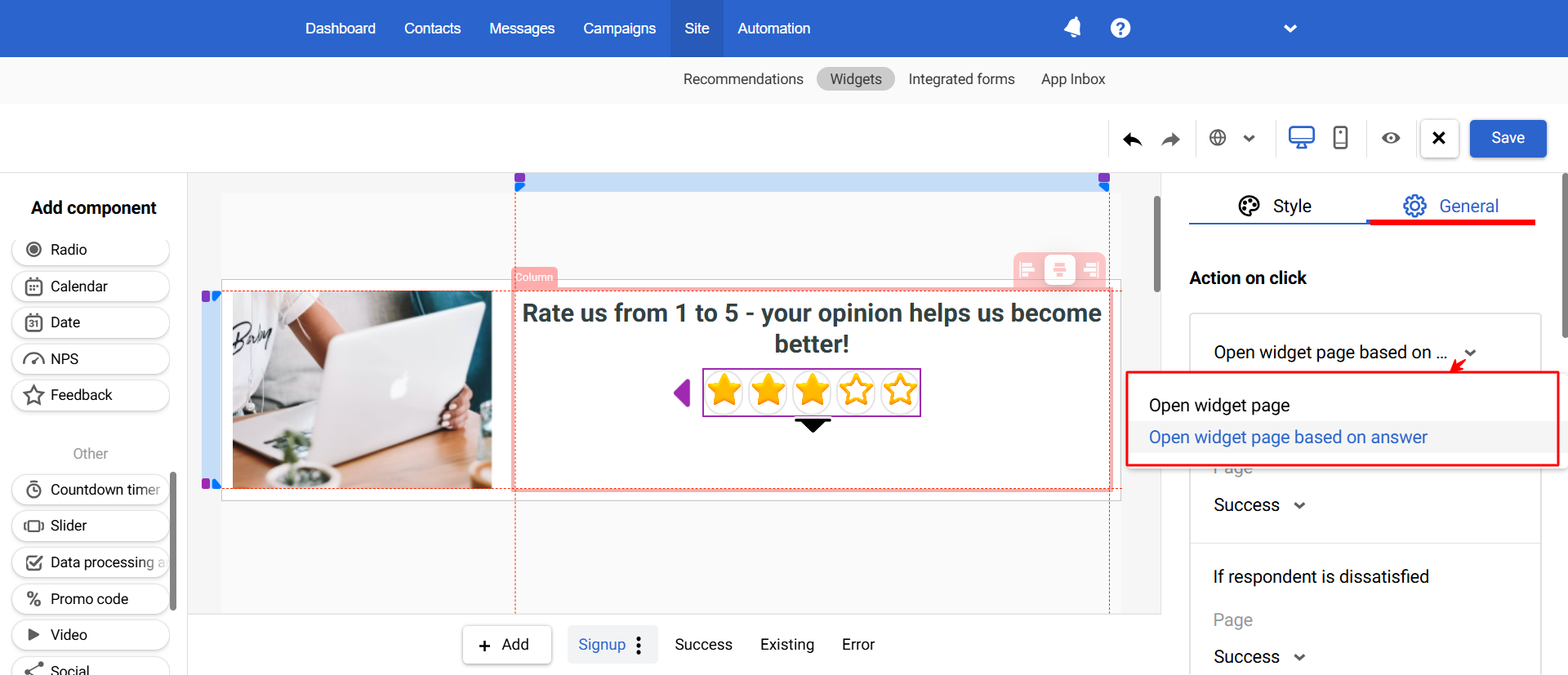
Task: Select the Widgets subtab
Action: (856, 79)
